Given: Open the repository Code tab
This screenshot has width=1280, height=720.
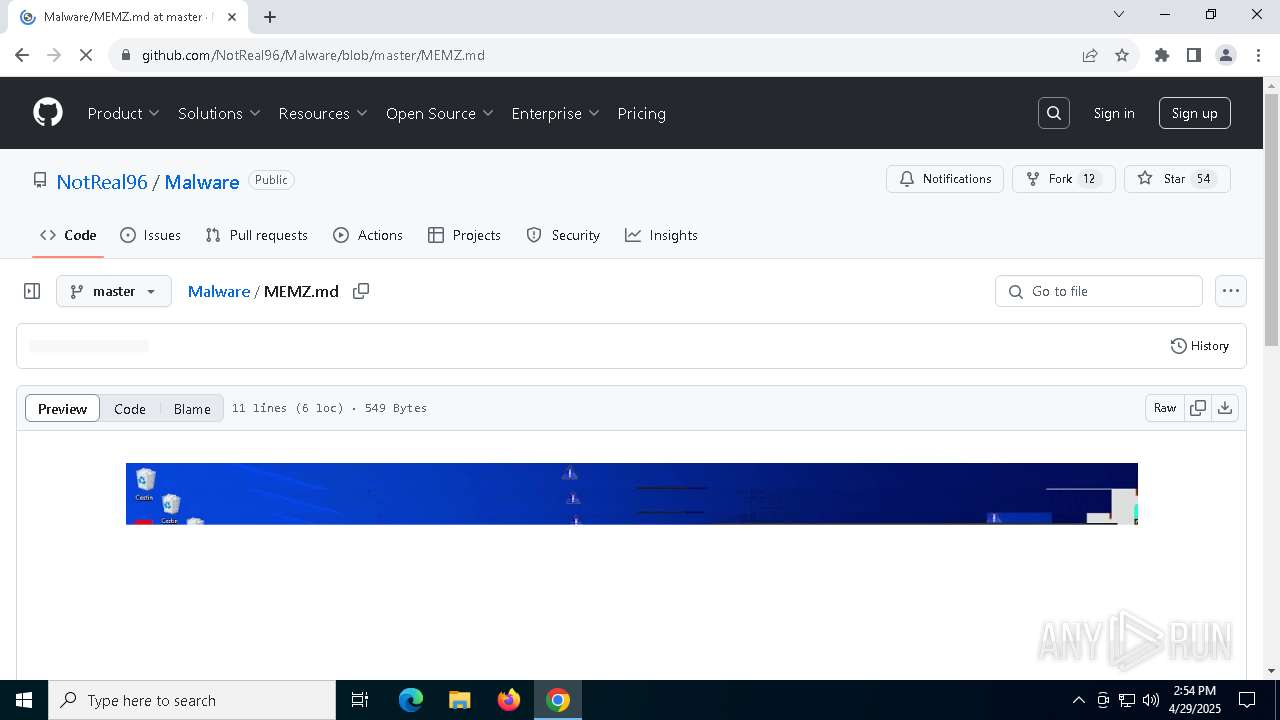Looking at the screenshot, I should (68, 235).
